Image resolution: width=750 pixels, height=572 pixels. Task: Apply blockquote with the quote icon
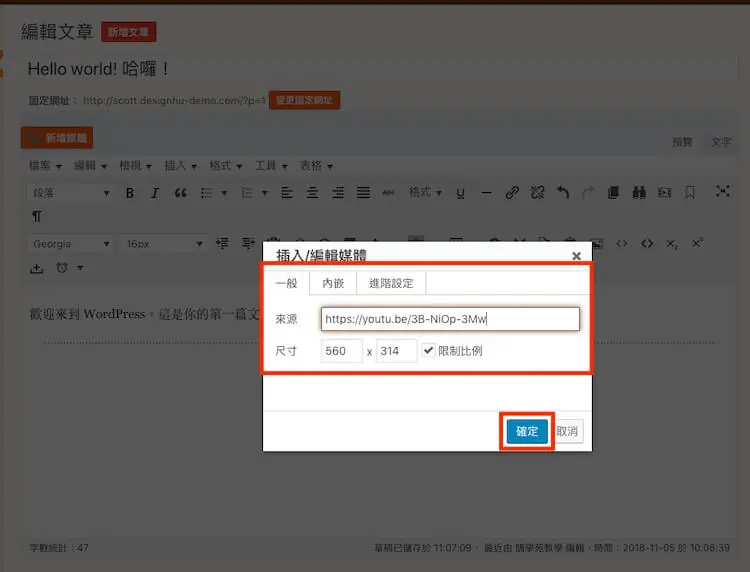click(180, 193)
